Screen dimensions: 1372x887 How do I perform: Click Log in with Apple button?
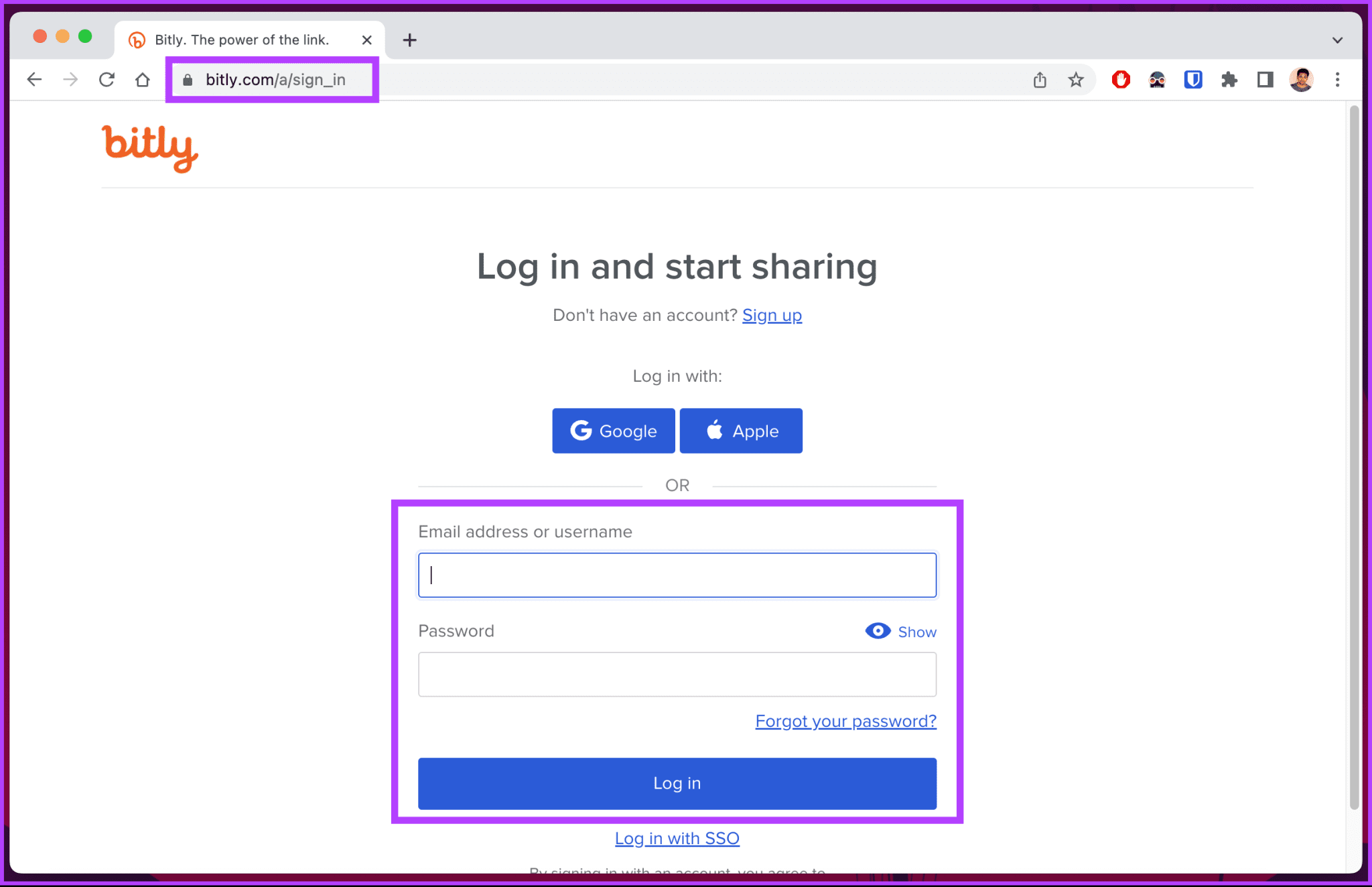coord(742,431)
